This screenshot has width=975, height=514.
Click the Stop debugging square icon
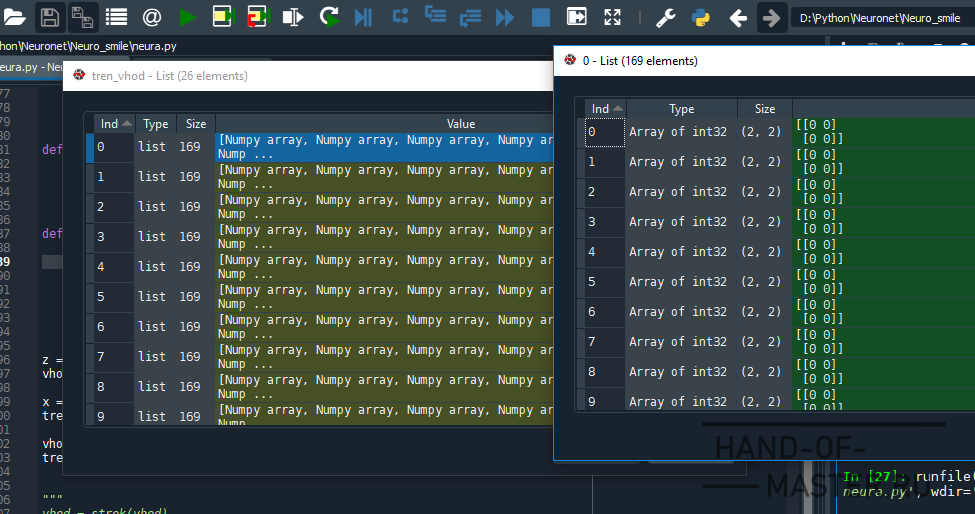click(540, 17)
